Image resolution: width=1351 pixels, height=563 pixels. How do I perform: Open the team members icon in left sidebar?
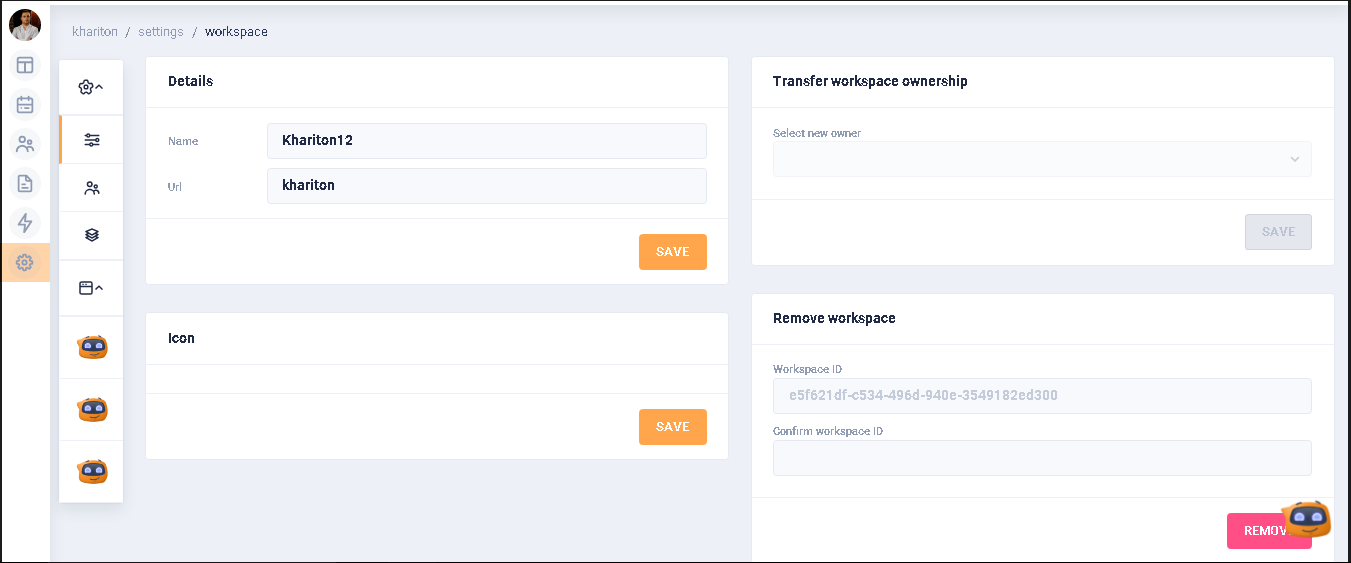coord(25,145)
